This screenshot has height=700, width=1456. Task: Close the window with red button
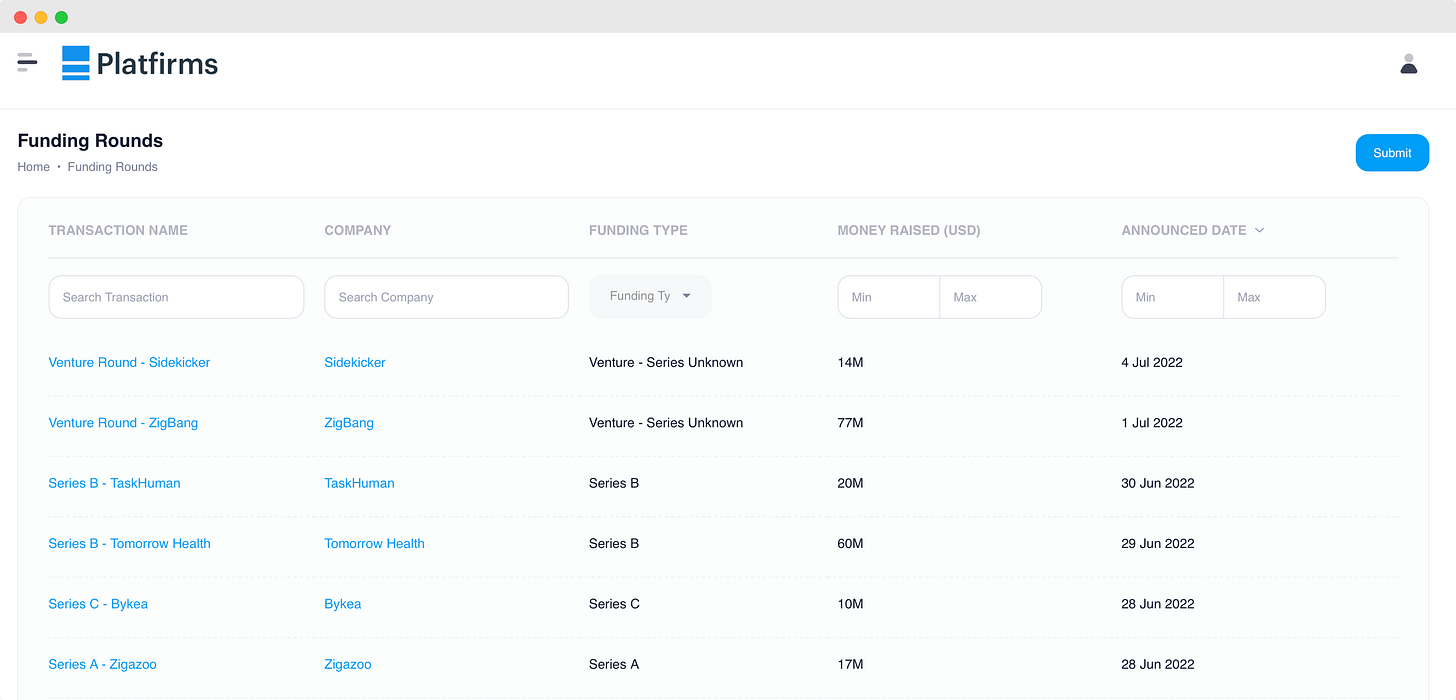pyautogui.click(x=20, y=17)
